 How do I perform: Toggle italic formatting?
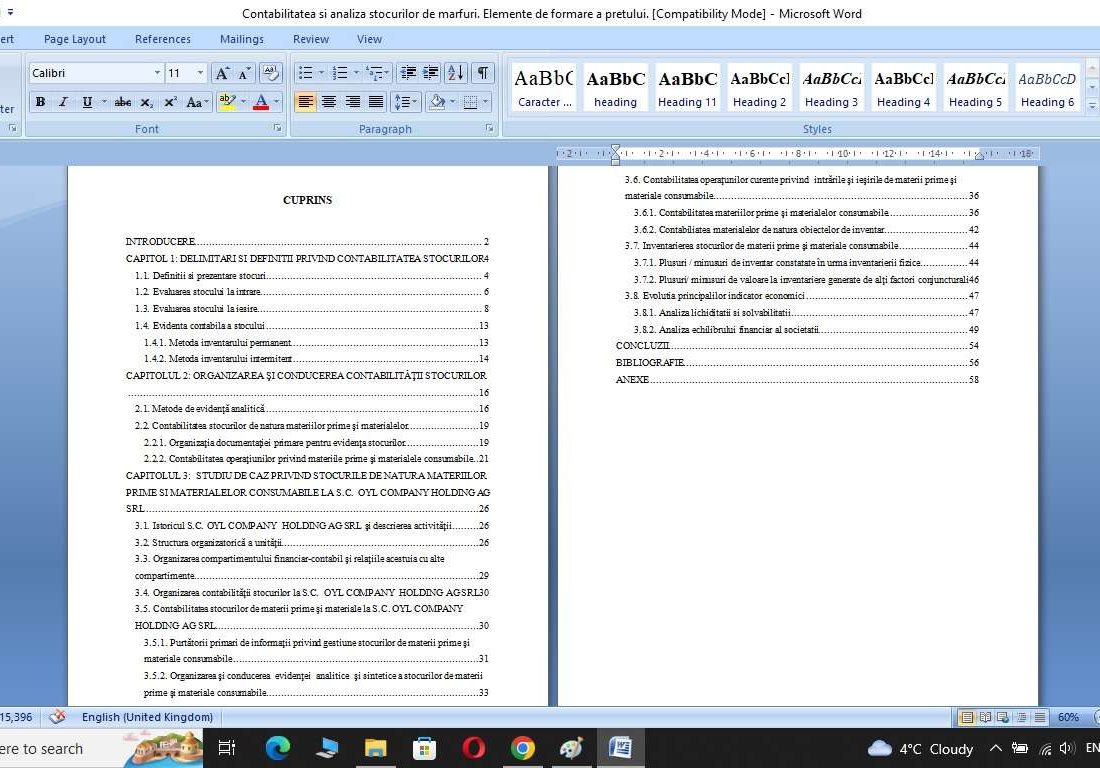[x=63, y=102]
